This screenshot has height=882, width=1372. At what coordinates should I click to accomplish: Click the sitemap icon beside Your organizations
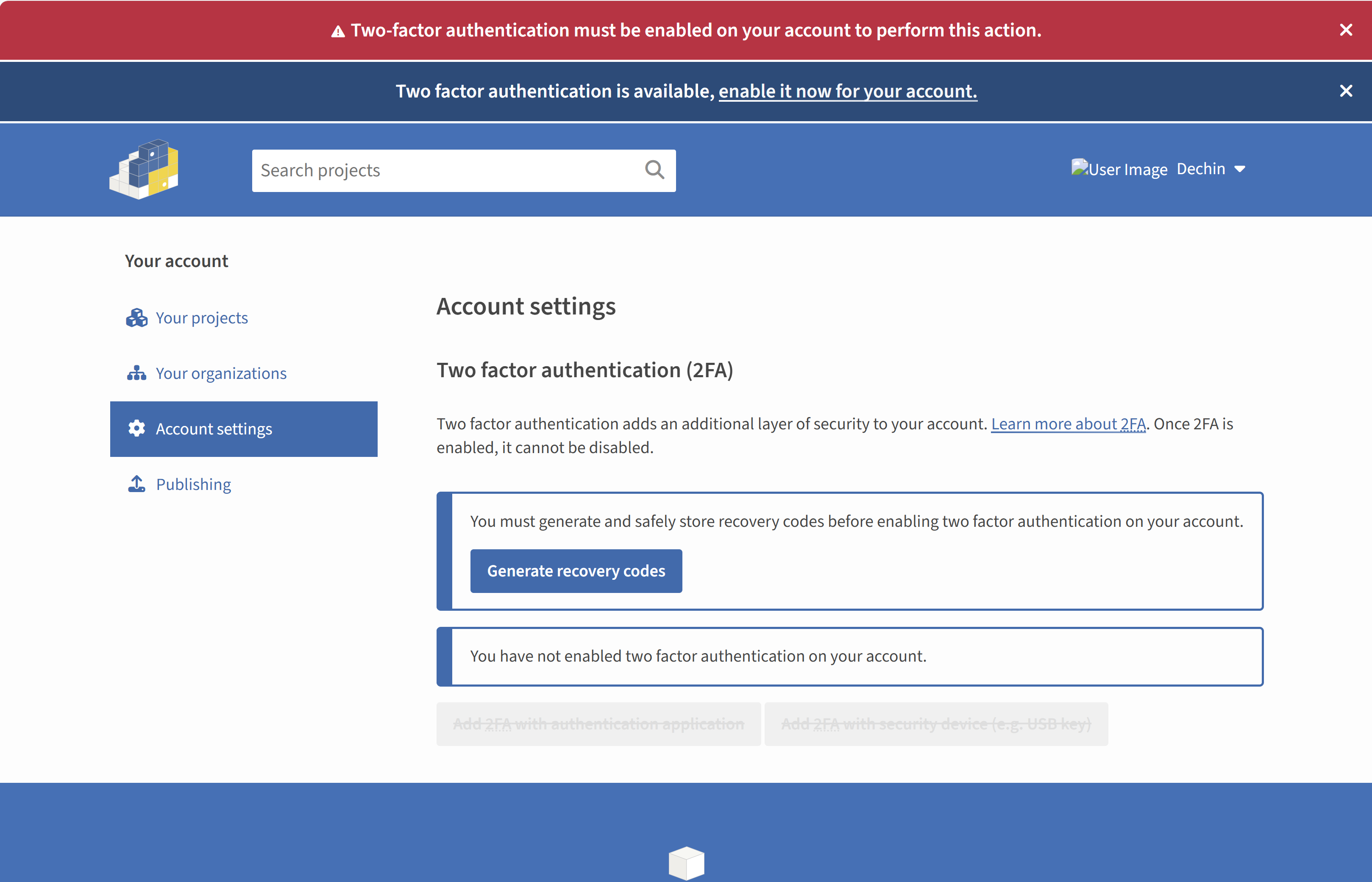(x=136, y=373)
